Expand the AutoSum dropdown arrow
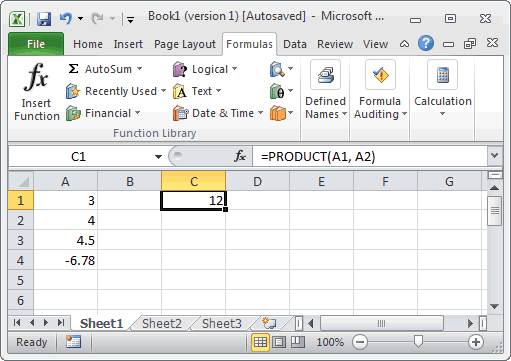Screen dimensions: 511x361 tap(139, 69)
